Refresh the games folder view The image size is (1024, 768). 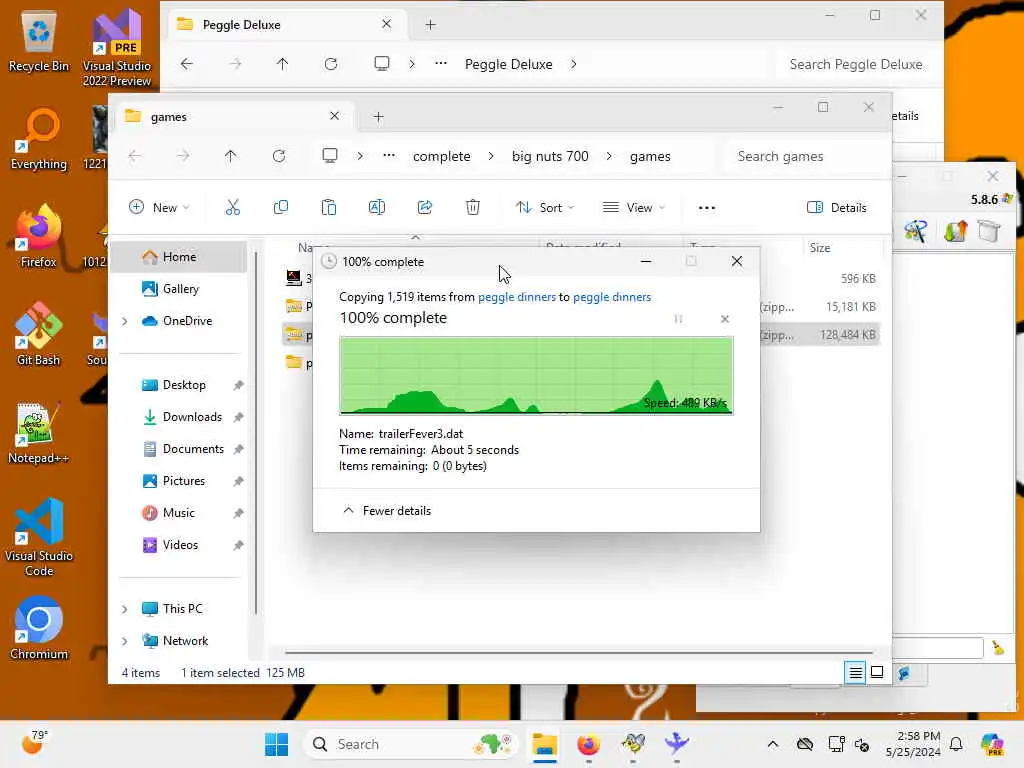pyautogui.click(x=279, y=156)
